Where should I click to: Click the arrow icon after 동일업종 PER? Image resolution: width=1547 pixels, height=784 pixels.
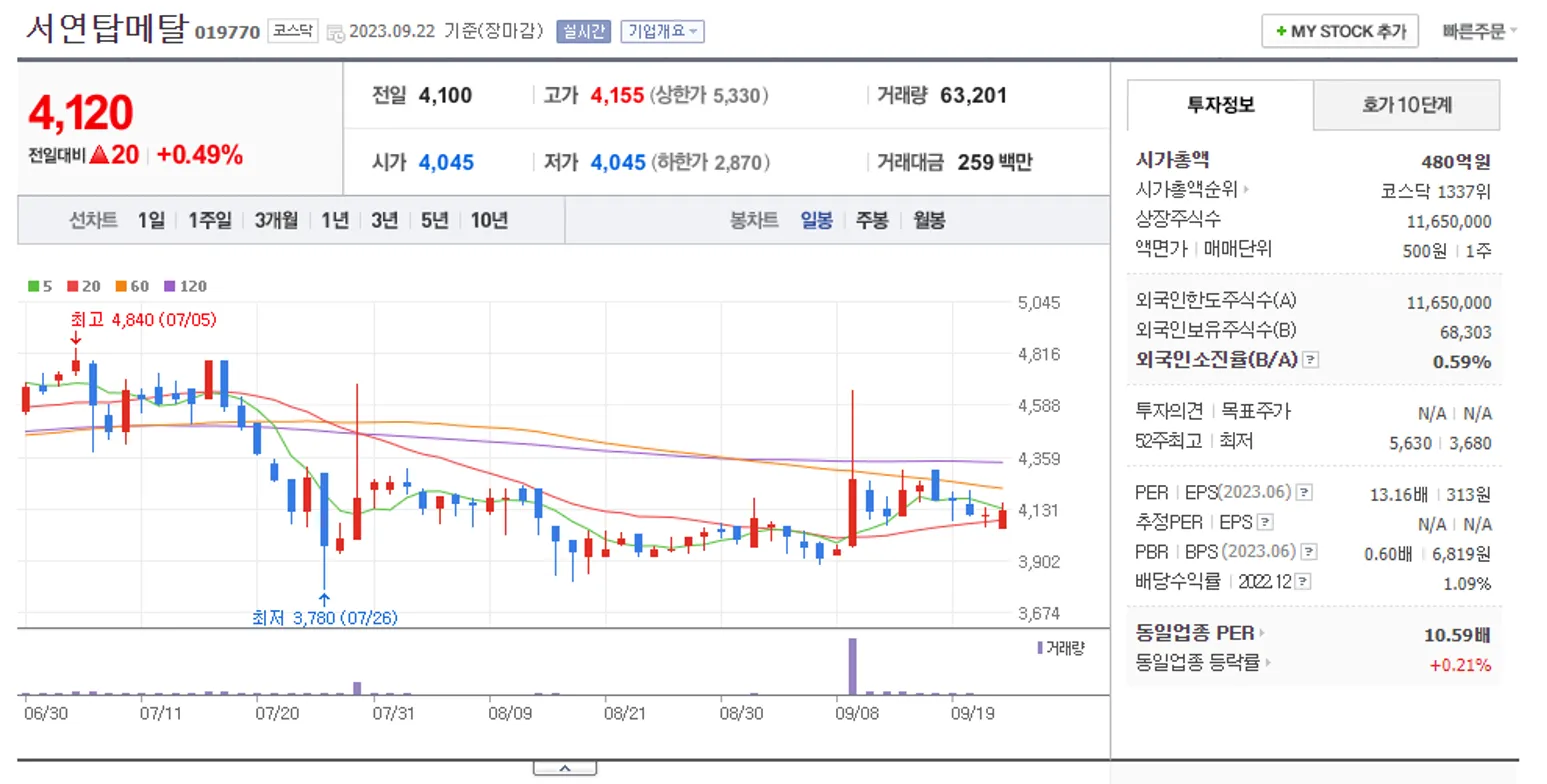pos(1262,633)
